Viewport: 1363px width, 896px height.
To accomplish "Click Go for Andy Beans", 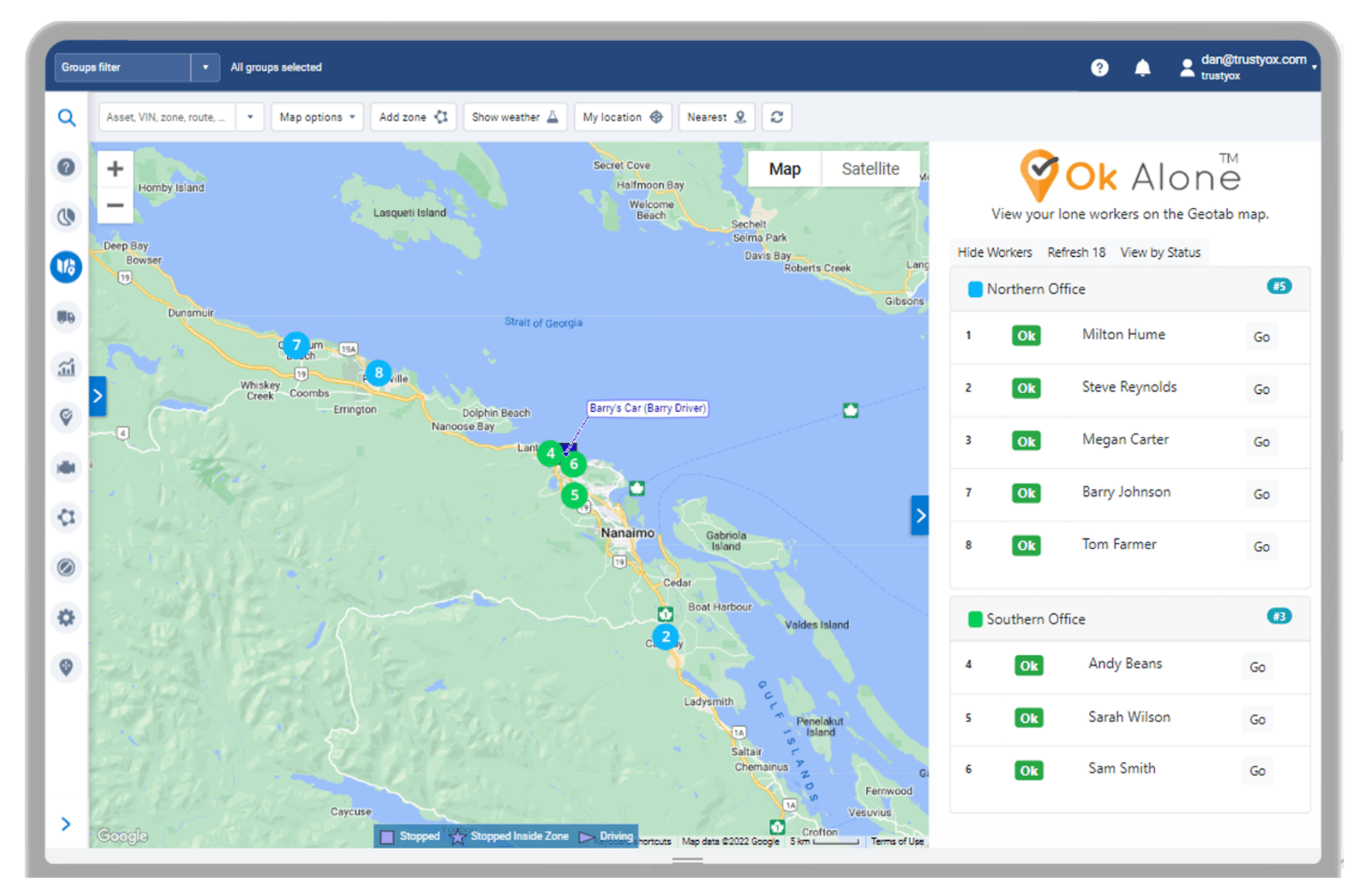I will [1257, 667].
